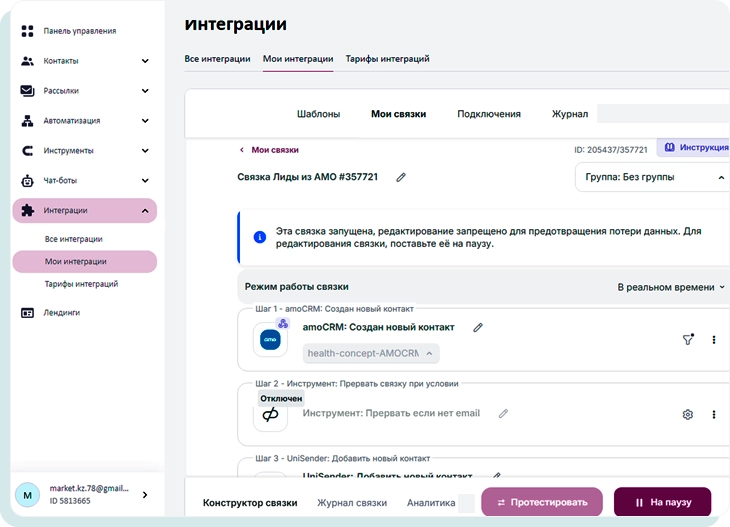Select the Мои интеграции top tab
The width and height of the screenshot is (730, 527).
coord(298,59)
